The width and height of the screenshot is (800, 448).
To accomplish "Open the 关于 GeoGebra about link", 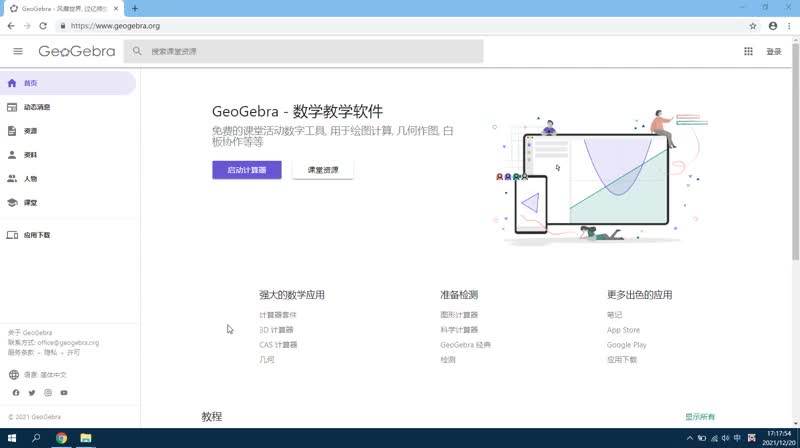I will click(x=30, y=333).
